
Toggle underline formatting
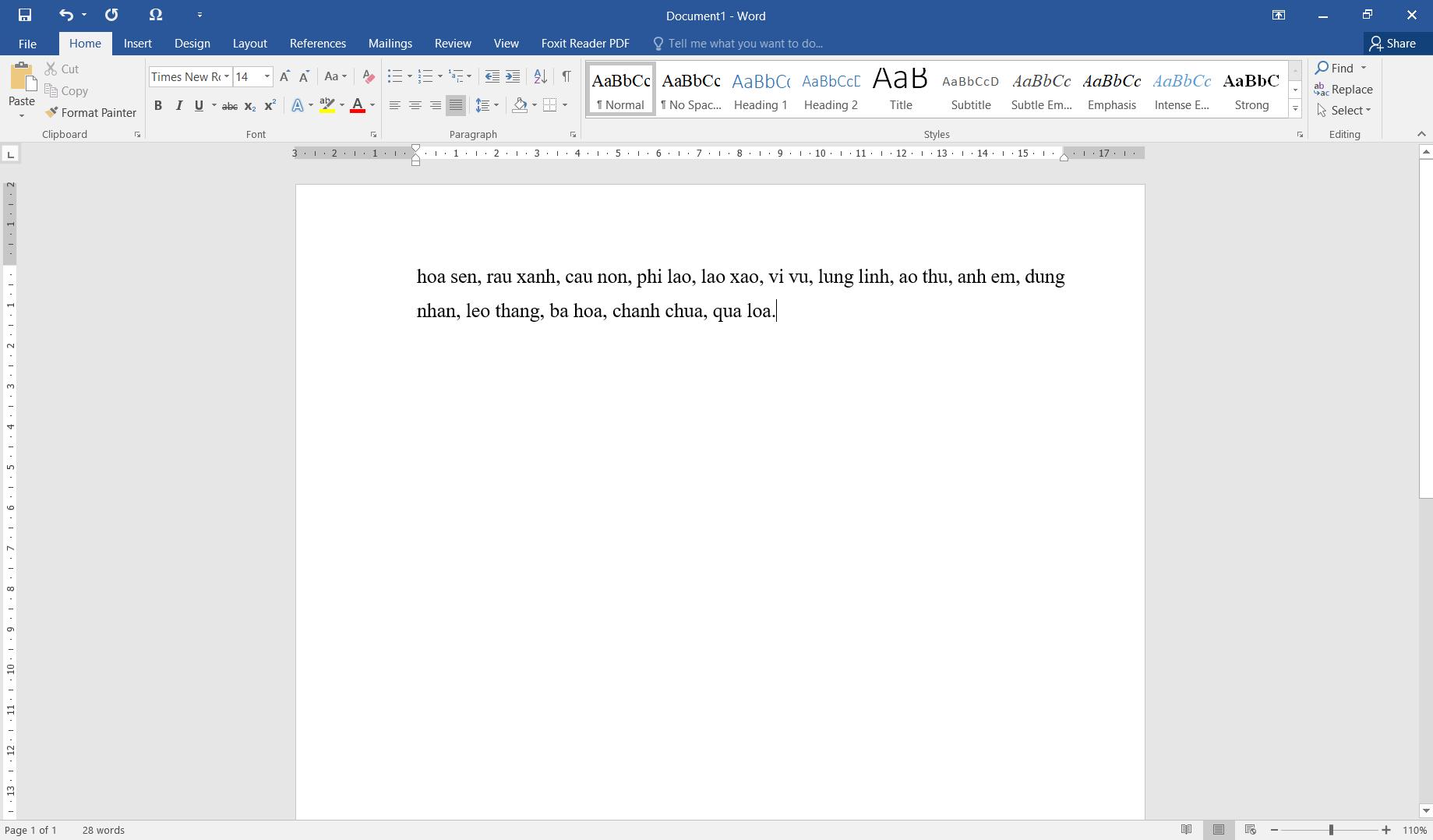(199, 105)
